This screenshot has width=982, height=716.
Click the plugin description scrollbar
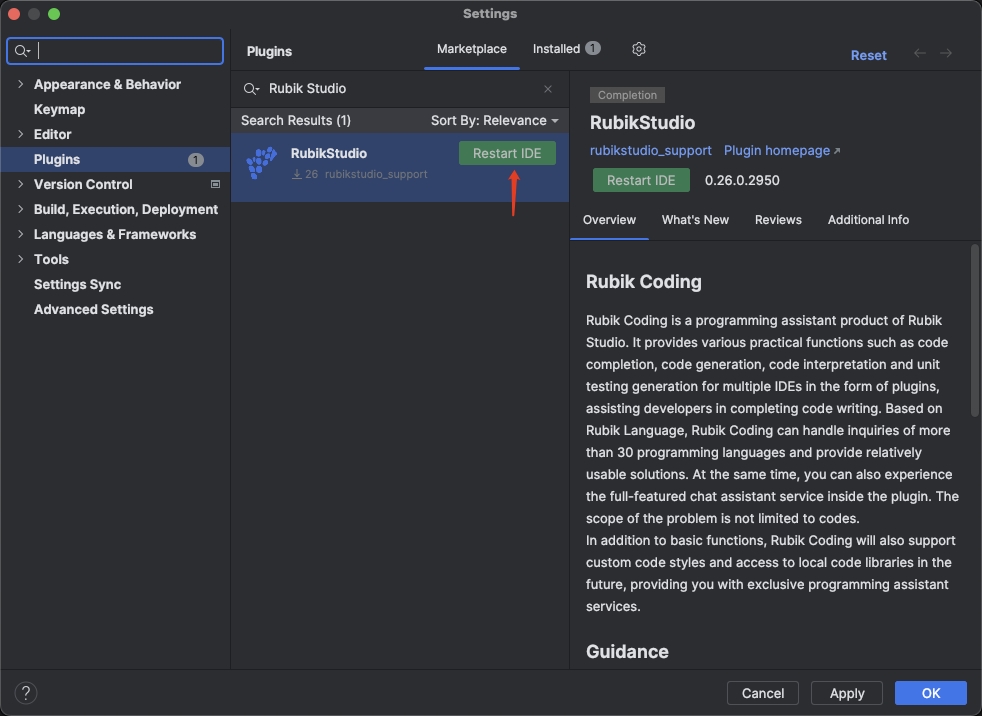(974, 330)
